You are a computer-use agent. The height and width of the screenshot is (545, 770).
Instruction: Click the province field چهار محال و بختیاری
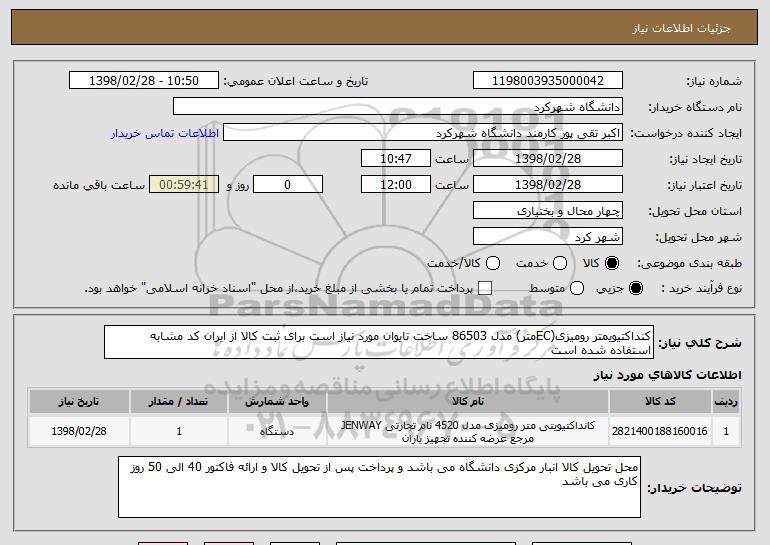548,211
